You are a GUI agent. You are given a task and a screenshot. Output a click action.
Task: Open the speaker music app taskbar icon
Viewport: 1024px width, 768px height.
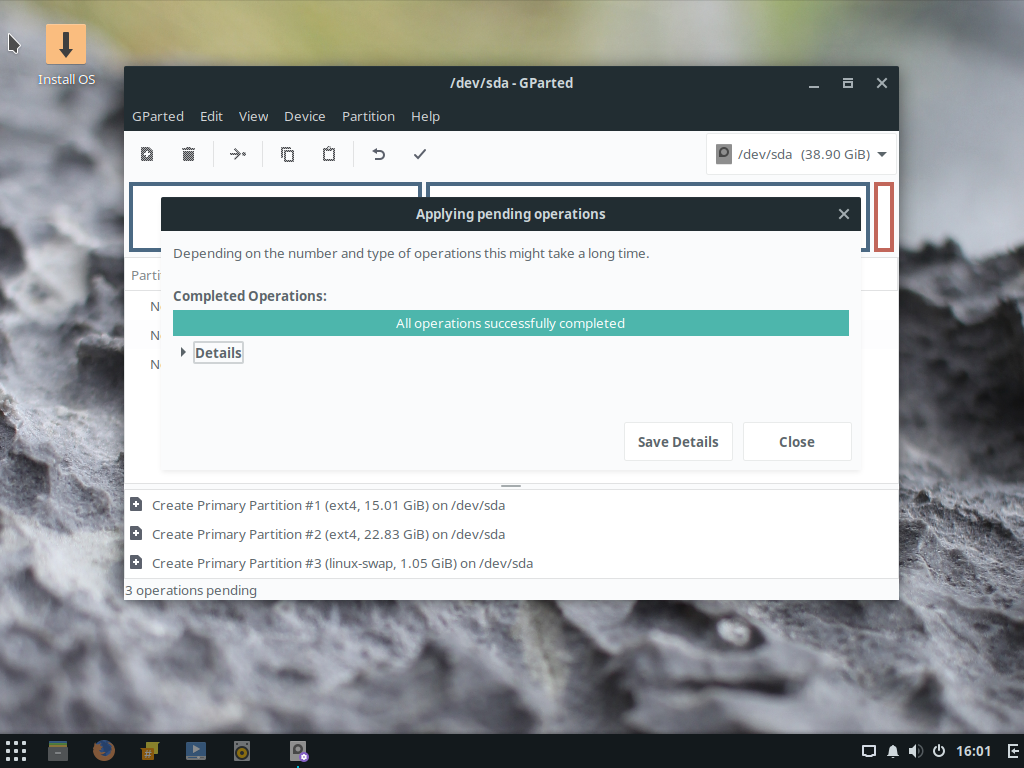click(242, 751)
